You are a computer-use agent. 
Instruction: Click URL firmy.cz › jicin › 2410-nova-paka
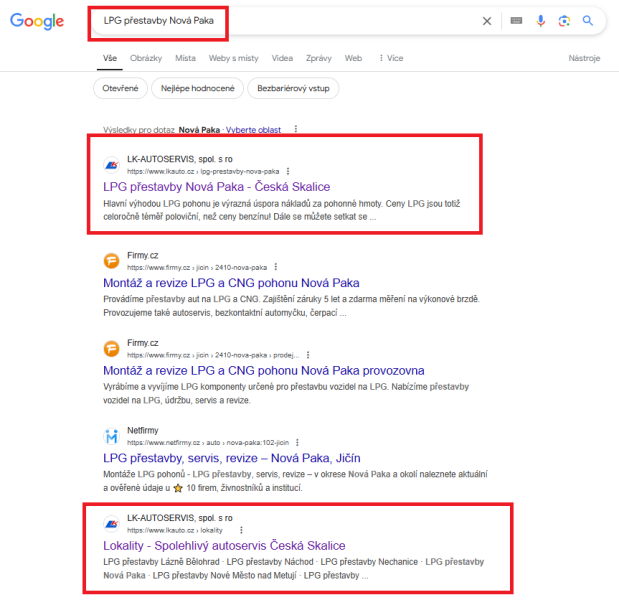point(197,268)
